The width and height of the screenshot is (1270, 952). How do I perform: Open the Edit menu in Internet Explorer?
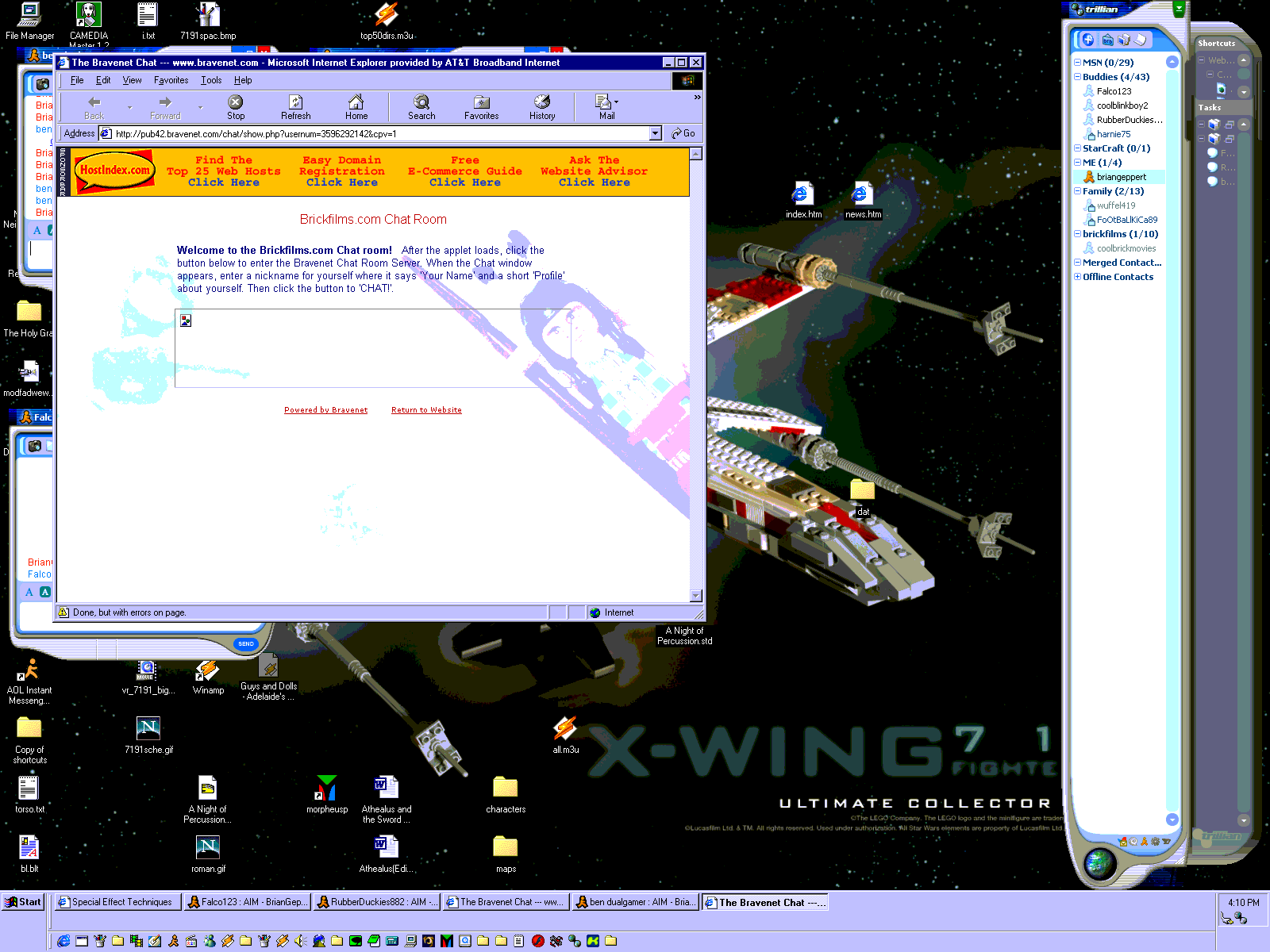103,80
